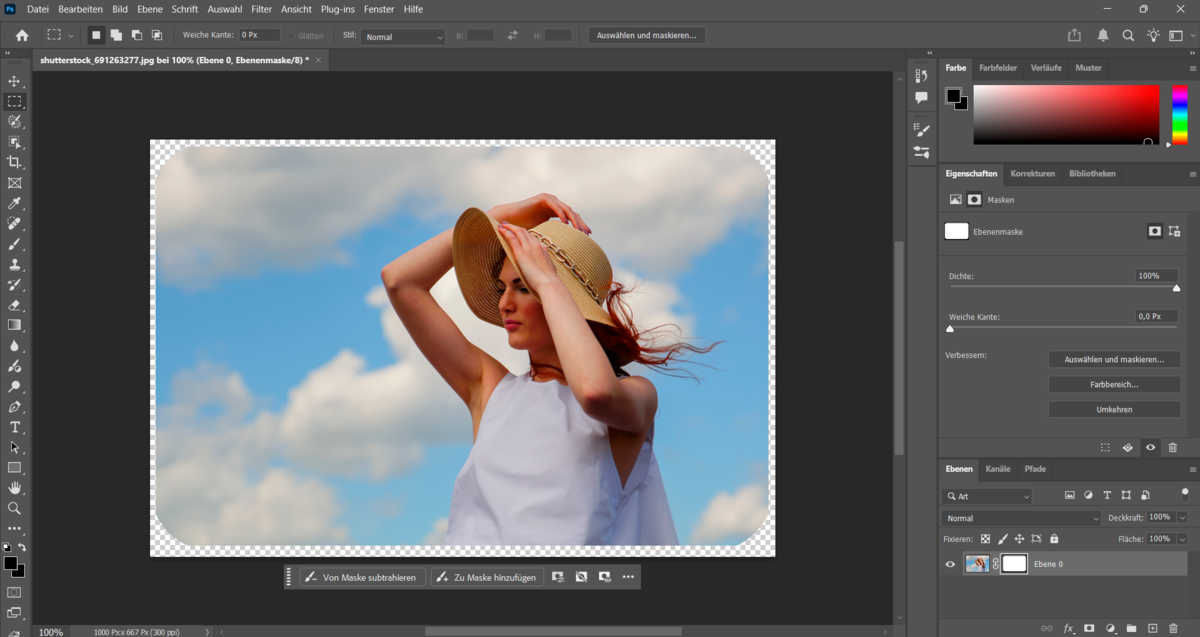Open the Filter menu
The width and height of the screenshot is (1200, 637).
260,9
